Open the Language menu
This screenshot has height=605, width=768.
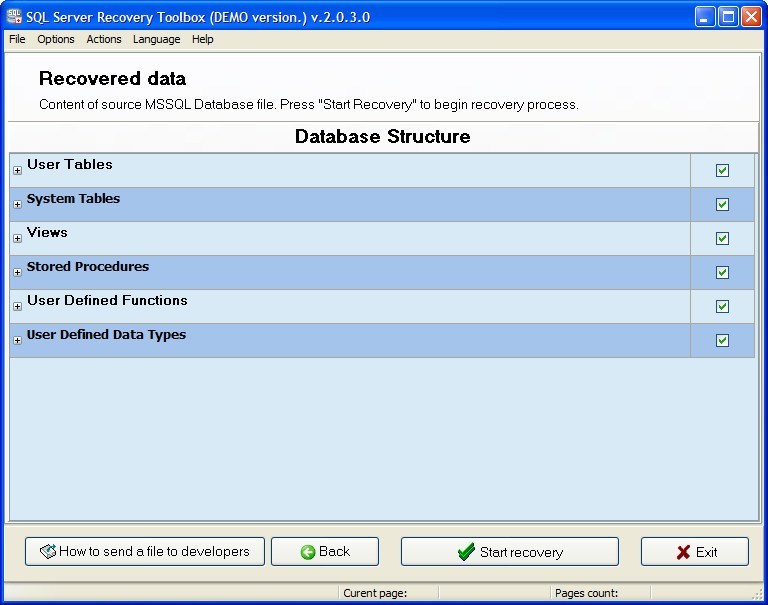(157, 39)
